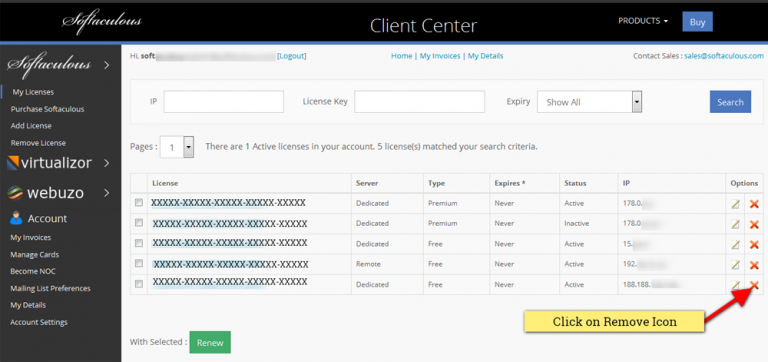Edit the license with IP starting 15.

[x=735, y=244]
